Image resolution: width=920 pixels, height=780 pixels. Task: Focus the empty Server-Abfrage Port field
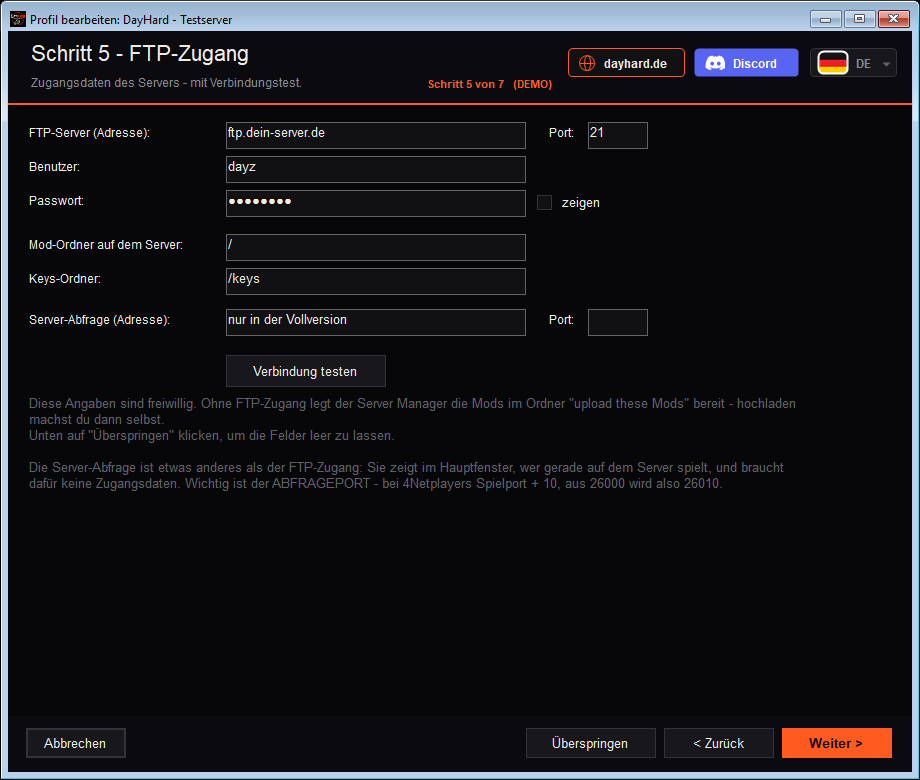click(618, 323)
